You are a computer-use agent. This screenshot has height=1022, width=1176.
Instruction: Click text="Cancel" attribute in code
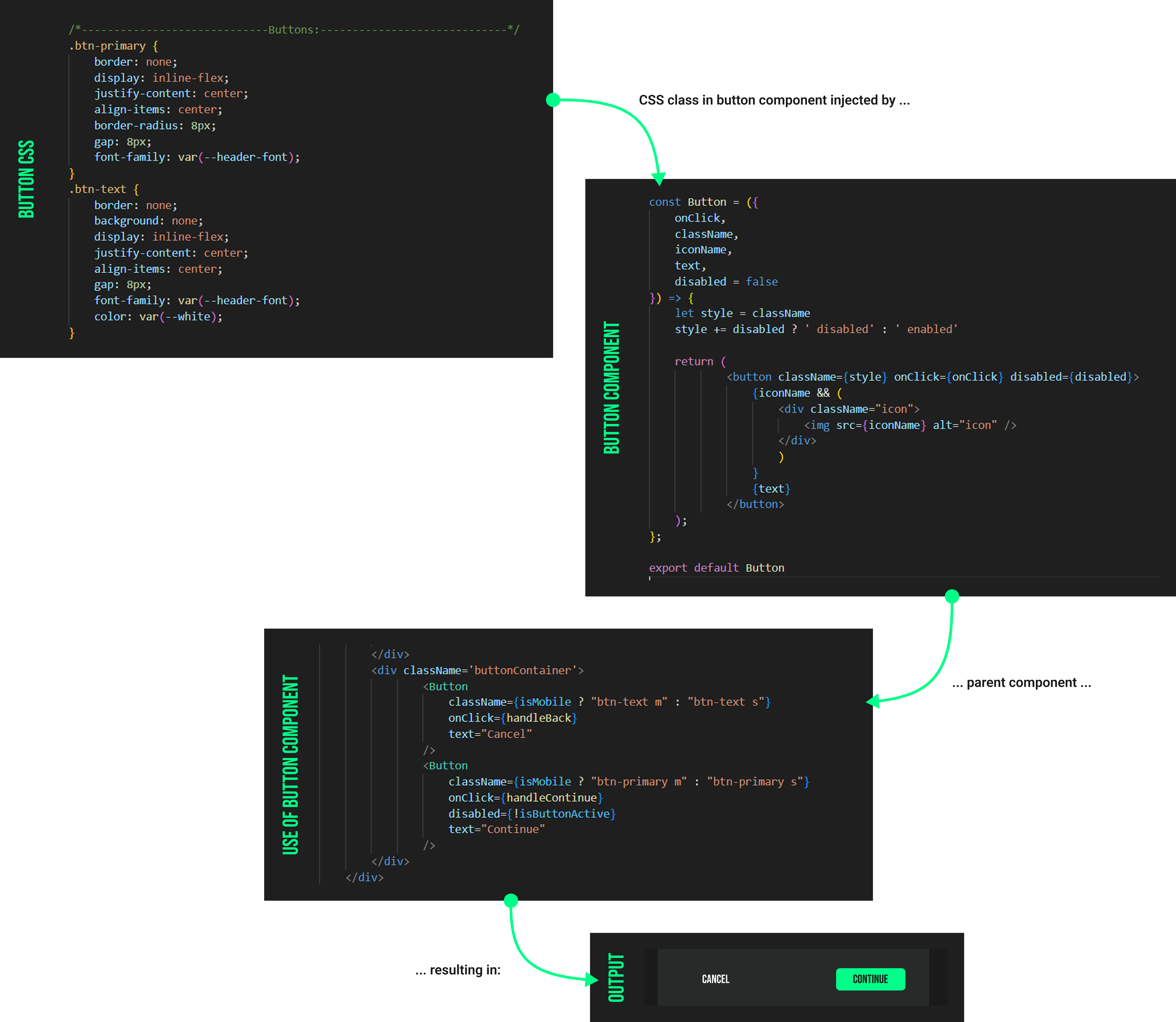coord(490,734)
